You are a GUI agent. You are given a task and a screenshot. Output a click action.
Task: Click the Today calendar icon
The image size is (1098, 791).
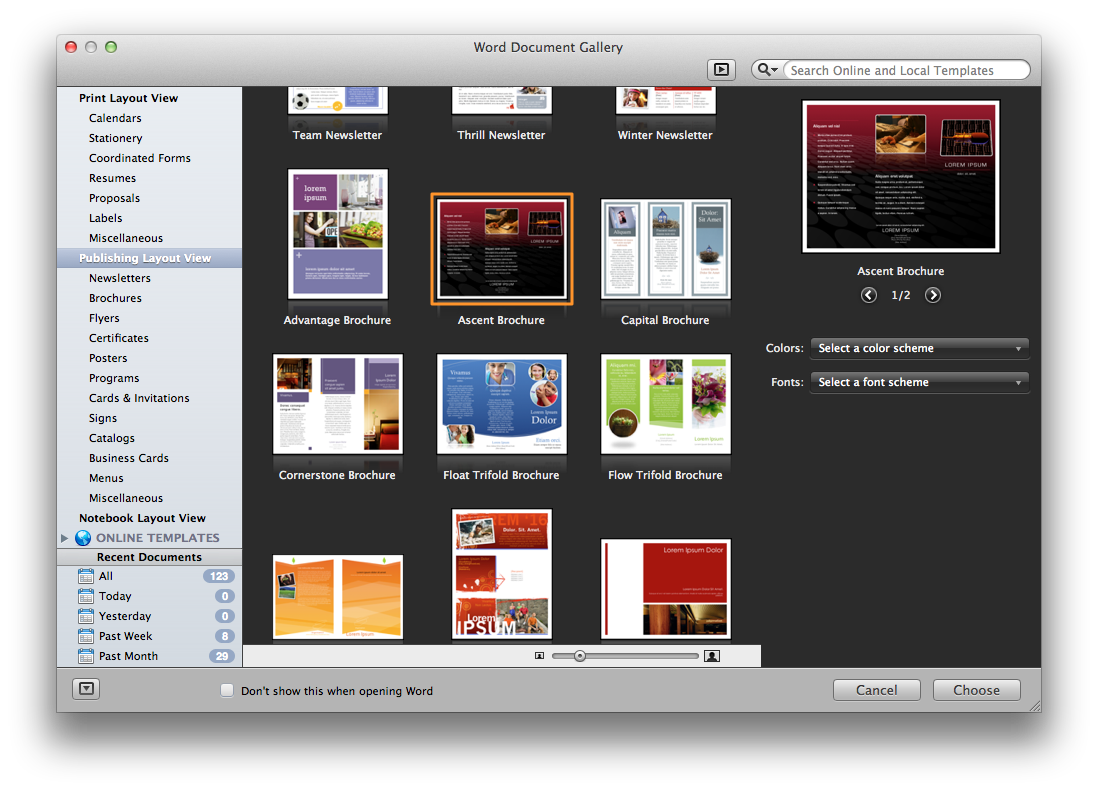click(x=86, y=596)
